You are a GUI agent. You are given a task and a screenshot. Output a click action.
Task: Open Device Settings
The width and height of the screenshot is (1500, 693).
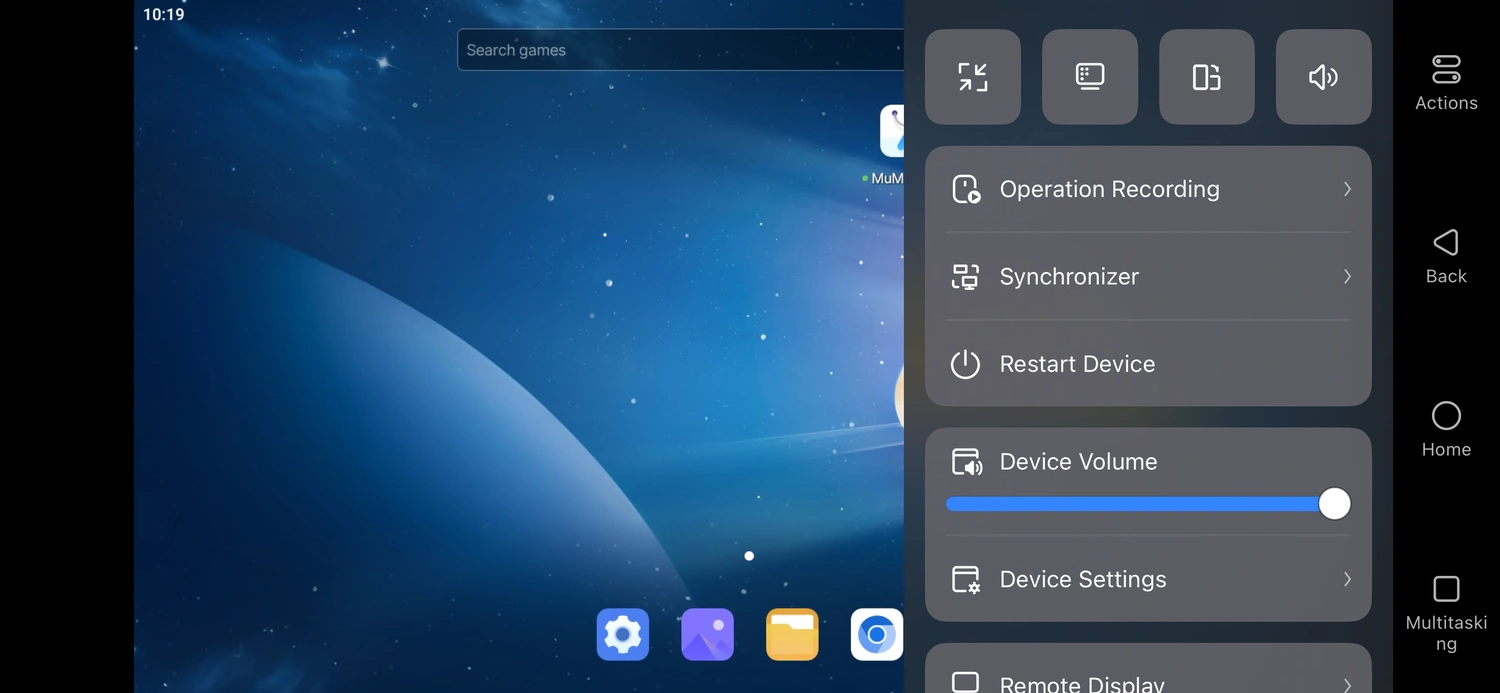1148,579
